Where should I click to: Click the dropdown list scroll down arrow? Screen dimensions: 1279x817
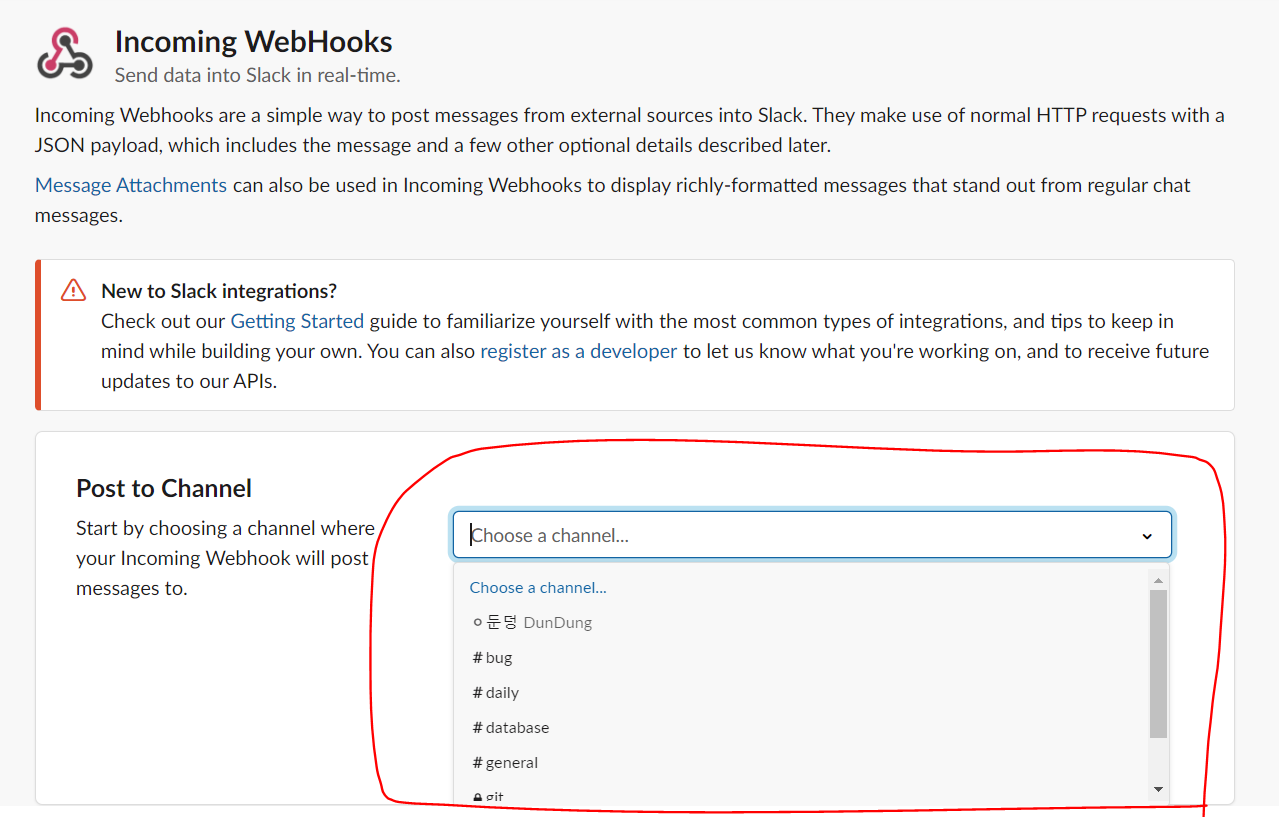[x=1158, y=789]
